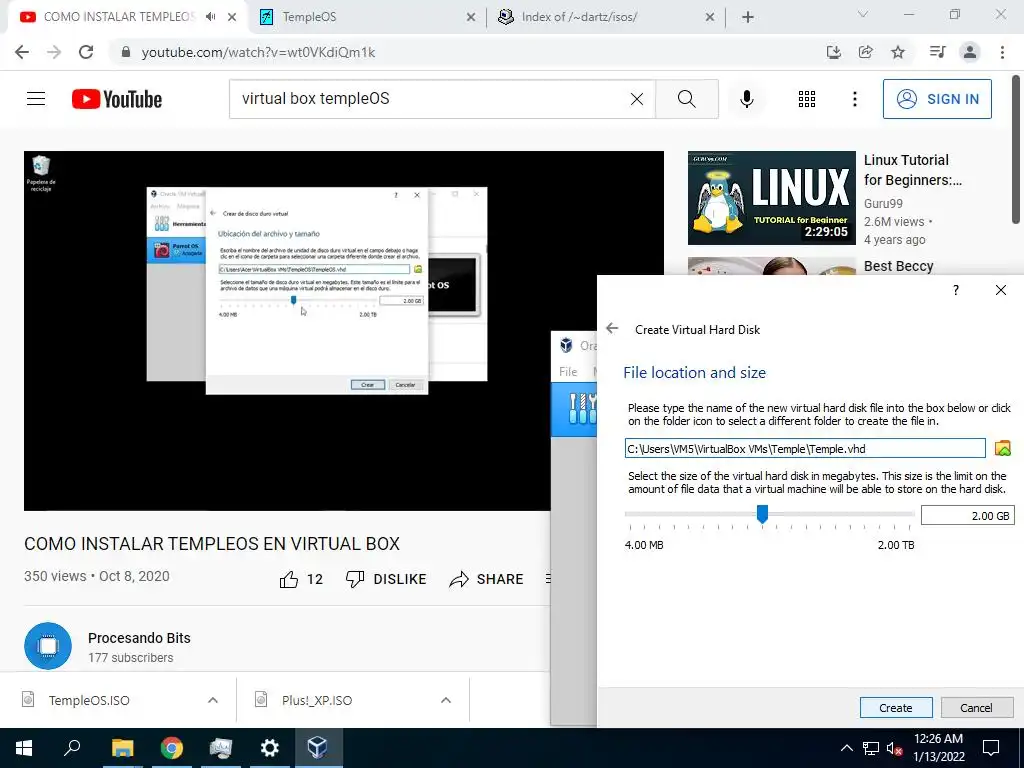Open Windows Start menu
This screenshot has height=768, width=1024.
pyautogui.click(x=24, y=748)
